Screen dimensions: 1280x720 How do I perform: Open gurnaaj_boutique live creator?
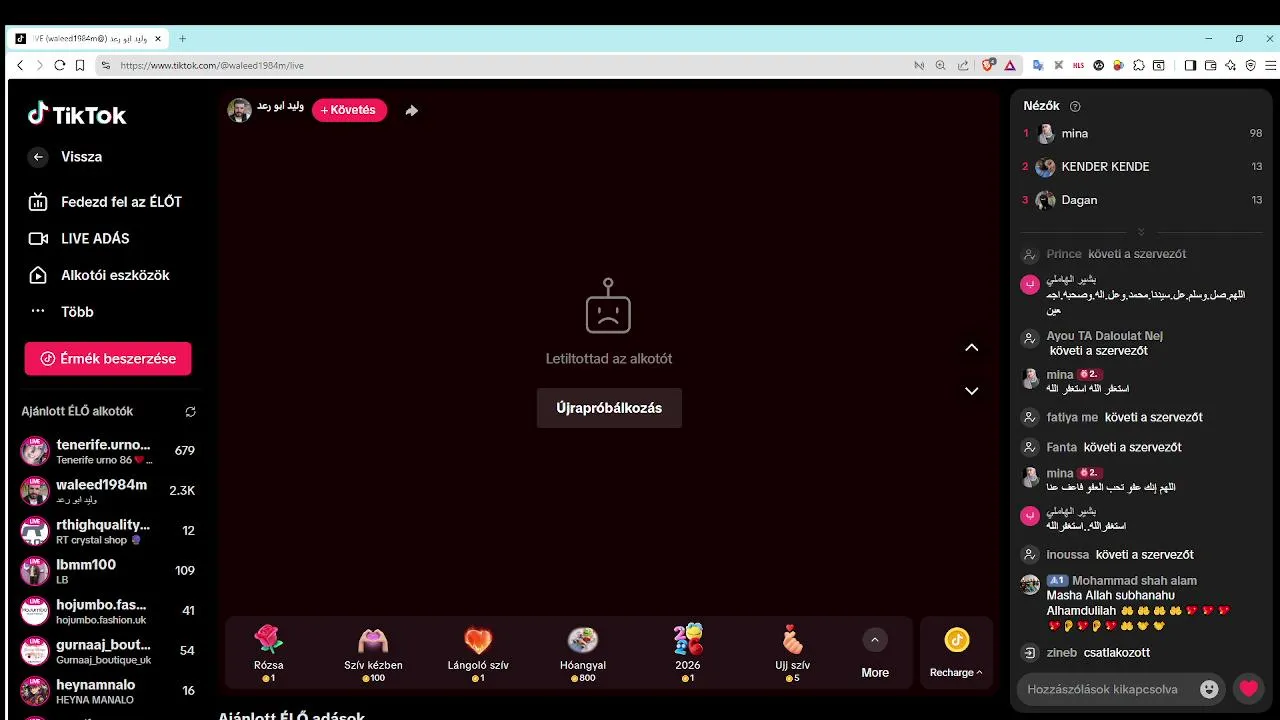coord(108,651)
